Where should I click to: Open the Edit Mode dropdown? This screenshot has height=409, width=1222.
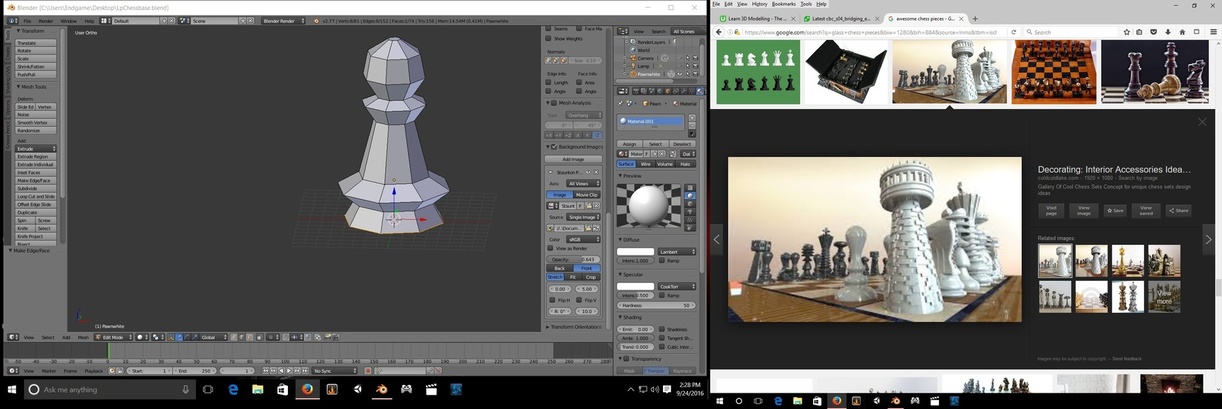(x=113, y=337)
